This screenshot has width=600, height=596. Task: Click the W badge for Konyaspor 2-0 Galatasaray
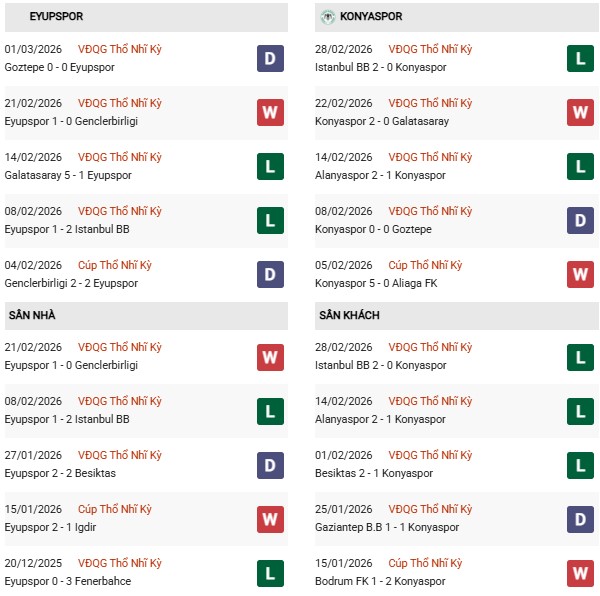pos(581,112)
